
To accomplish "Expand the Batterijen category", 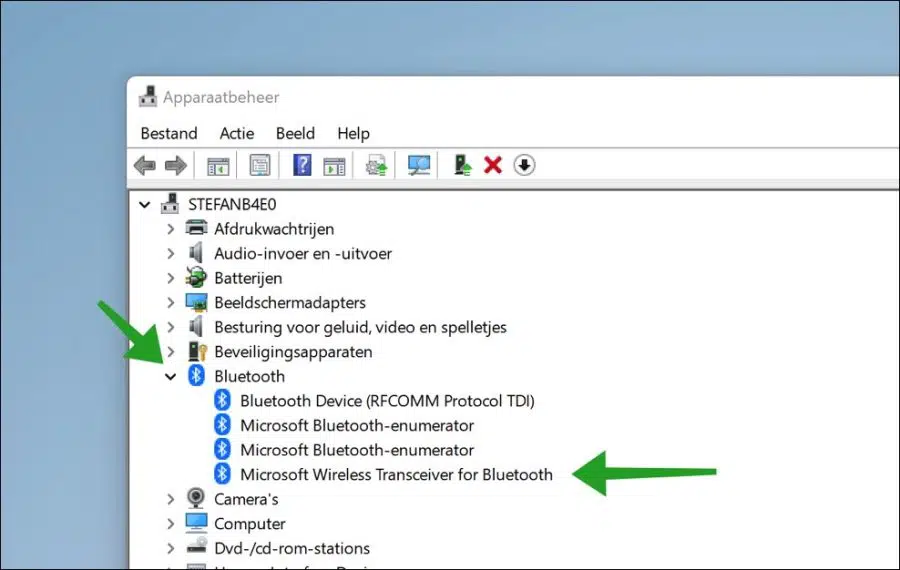I will [x=170, y=278].
